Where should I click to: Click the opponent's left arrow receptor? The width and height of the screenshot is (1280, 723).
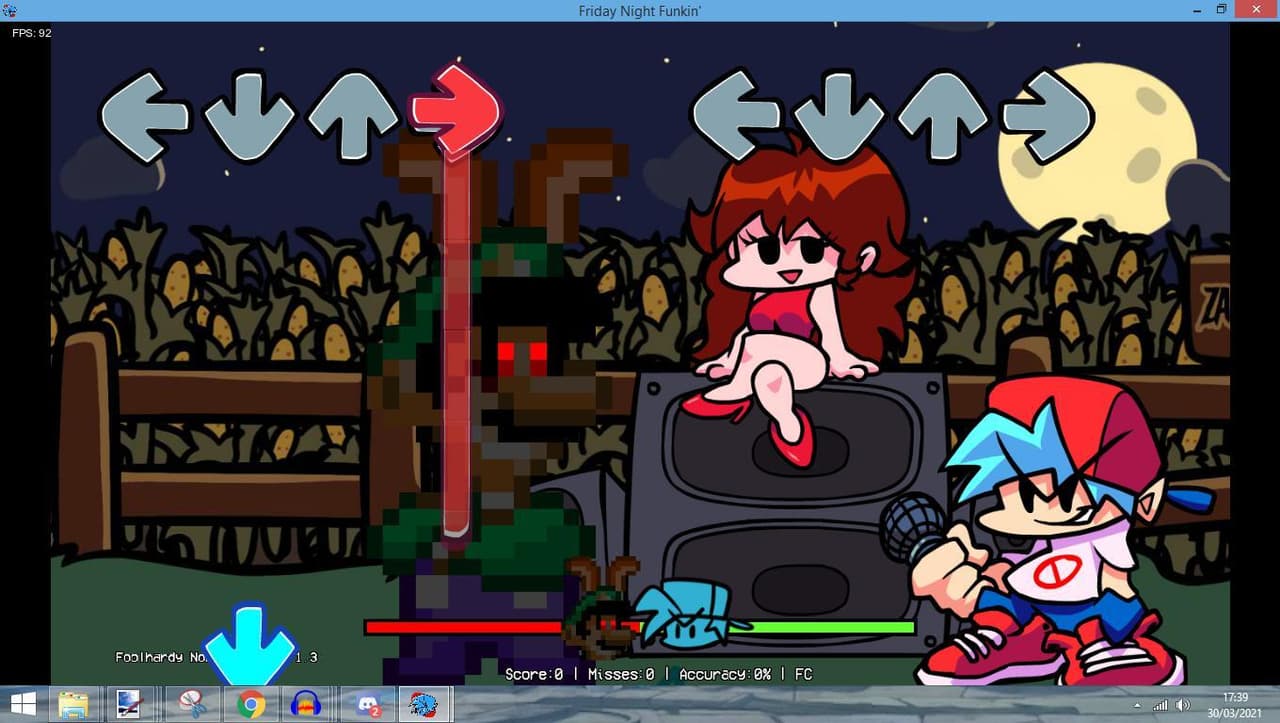tap(145, 116)
